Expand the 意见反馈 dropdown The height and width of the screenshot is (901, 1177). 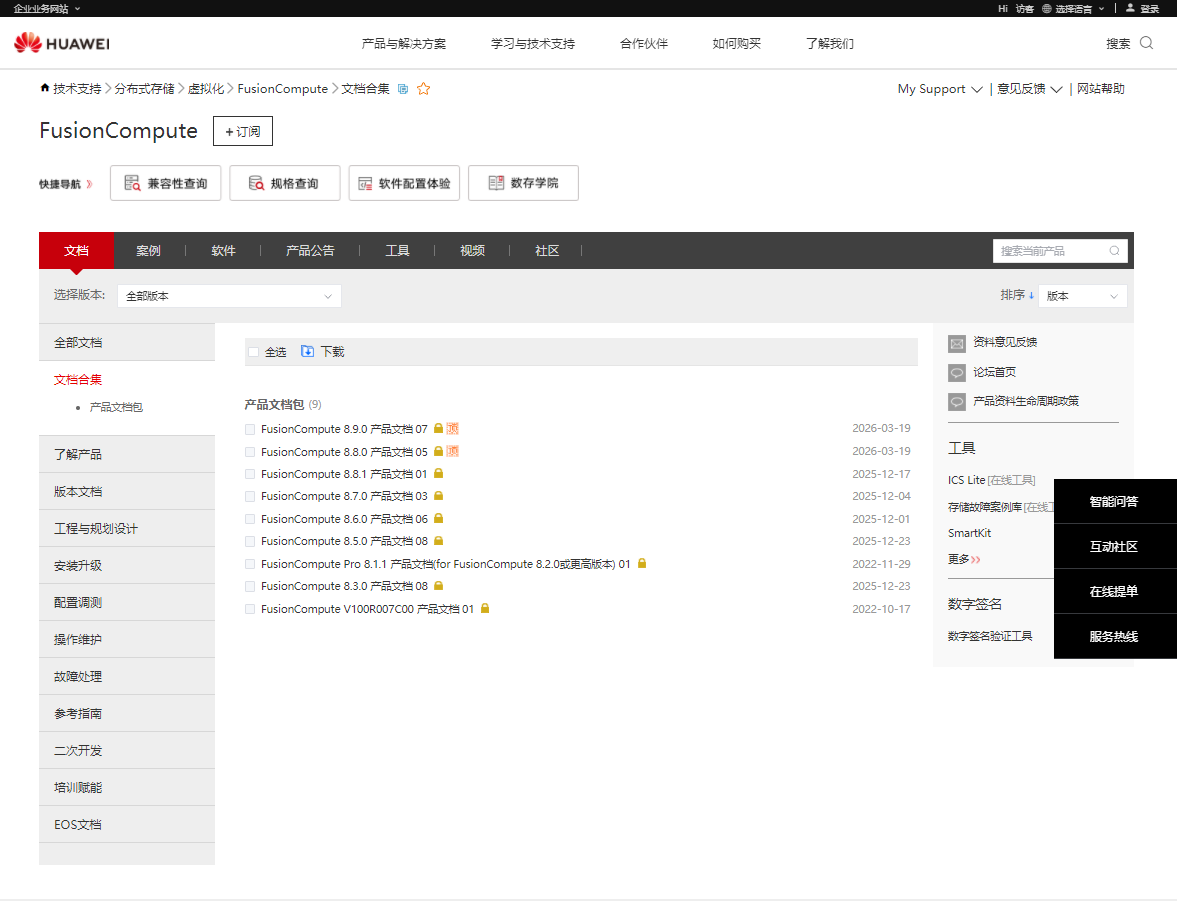1029,89
